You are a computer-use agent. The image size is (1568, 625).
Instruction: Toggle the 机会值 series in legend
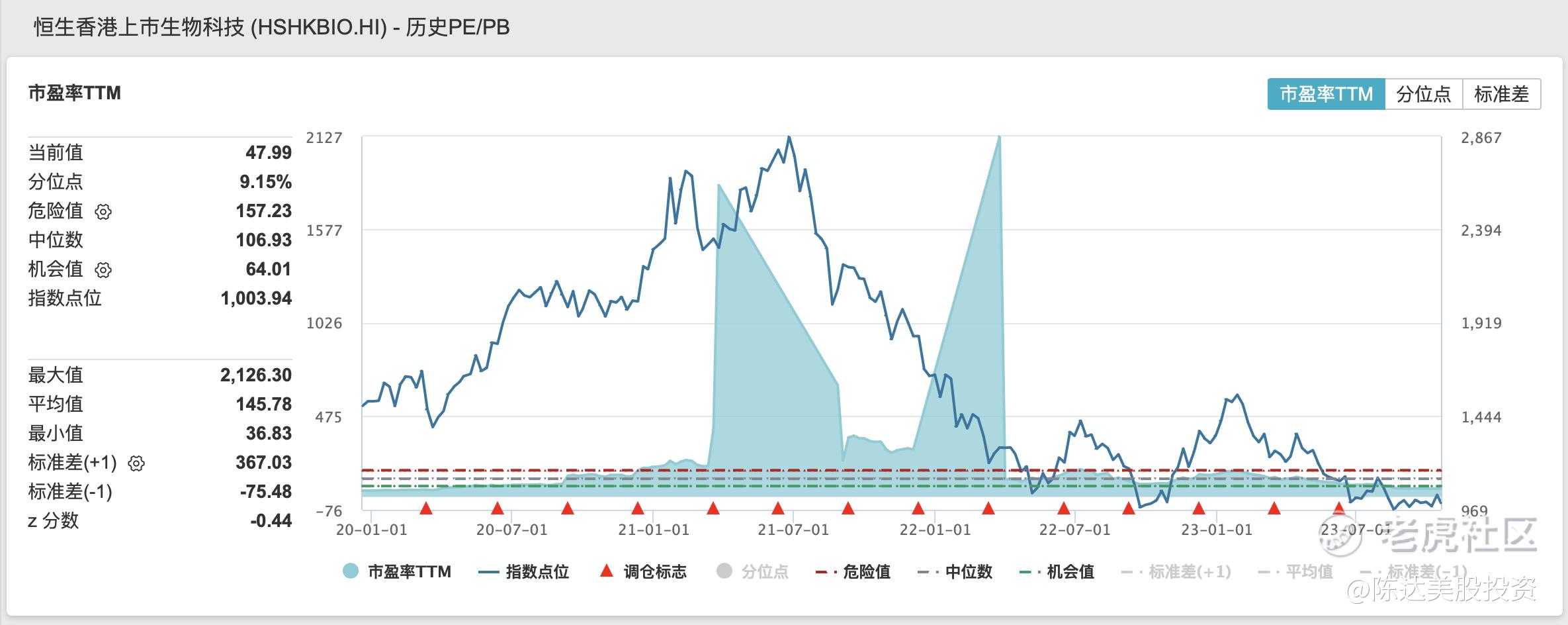point(1057,572)
